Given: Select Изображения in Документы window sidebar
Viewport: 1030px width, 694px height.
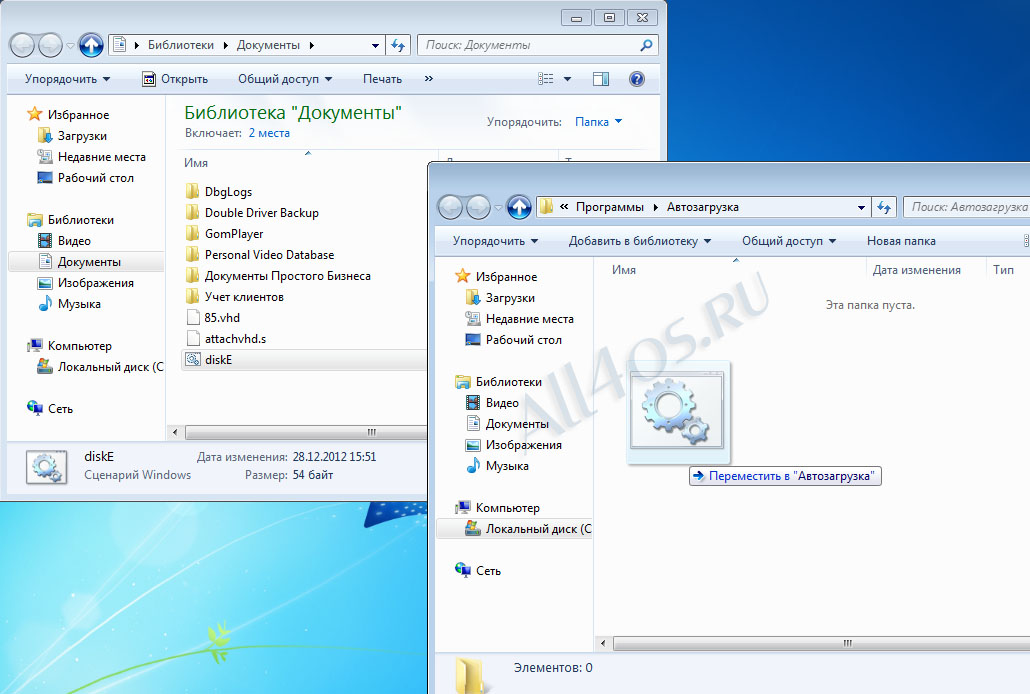Looking at the screenshot, I should click(x=85, y=283).
